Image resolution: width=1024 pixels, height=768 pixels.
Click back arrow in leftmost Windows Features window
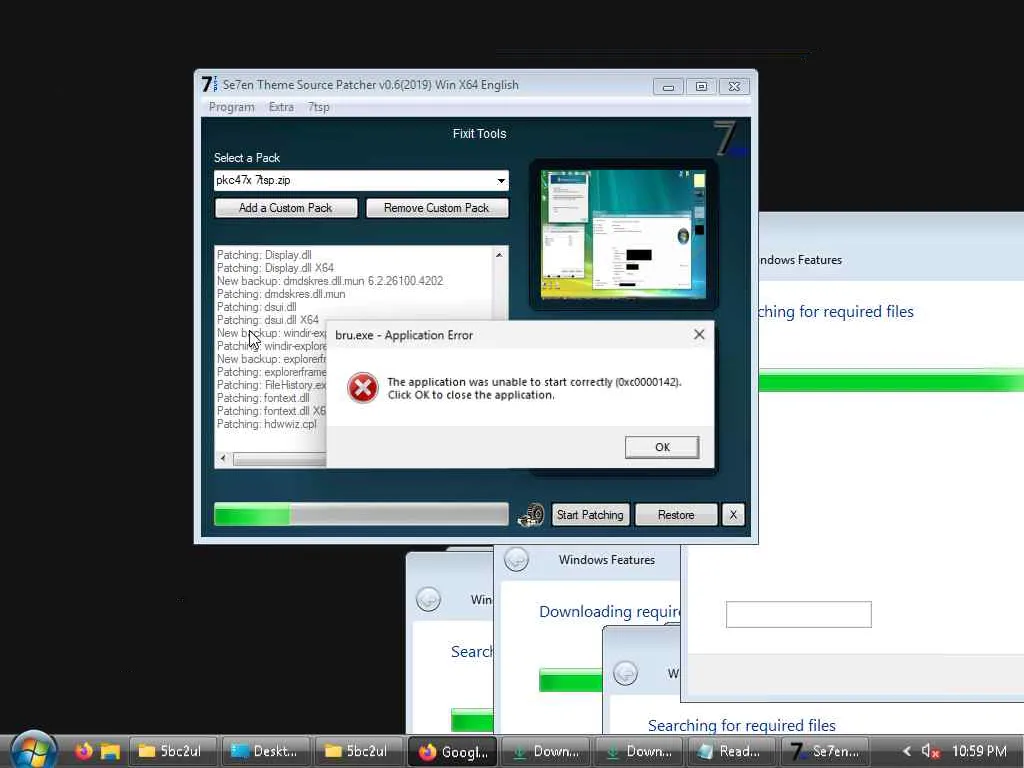[428, 599]
